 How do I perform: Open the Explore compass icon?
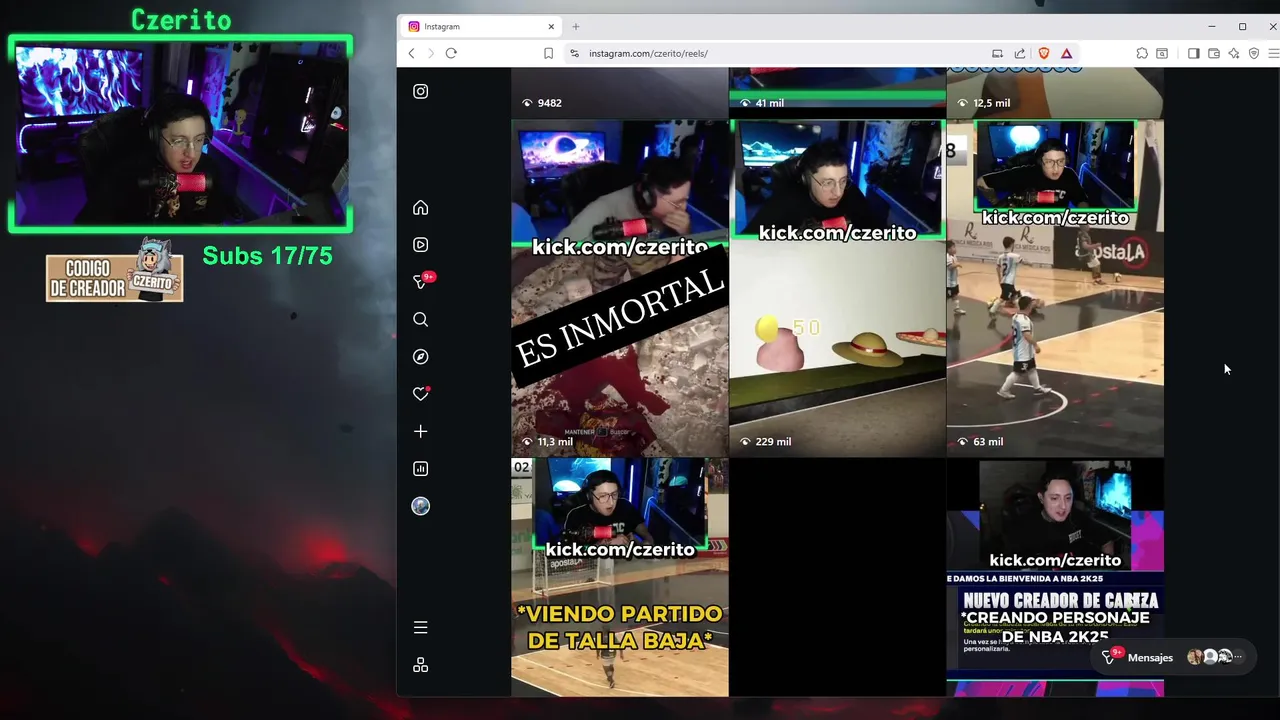point(421,357)
